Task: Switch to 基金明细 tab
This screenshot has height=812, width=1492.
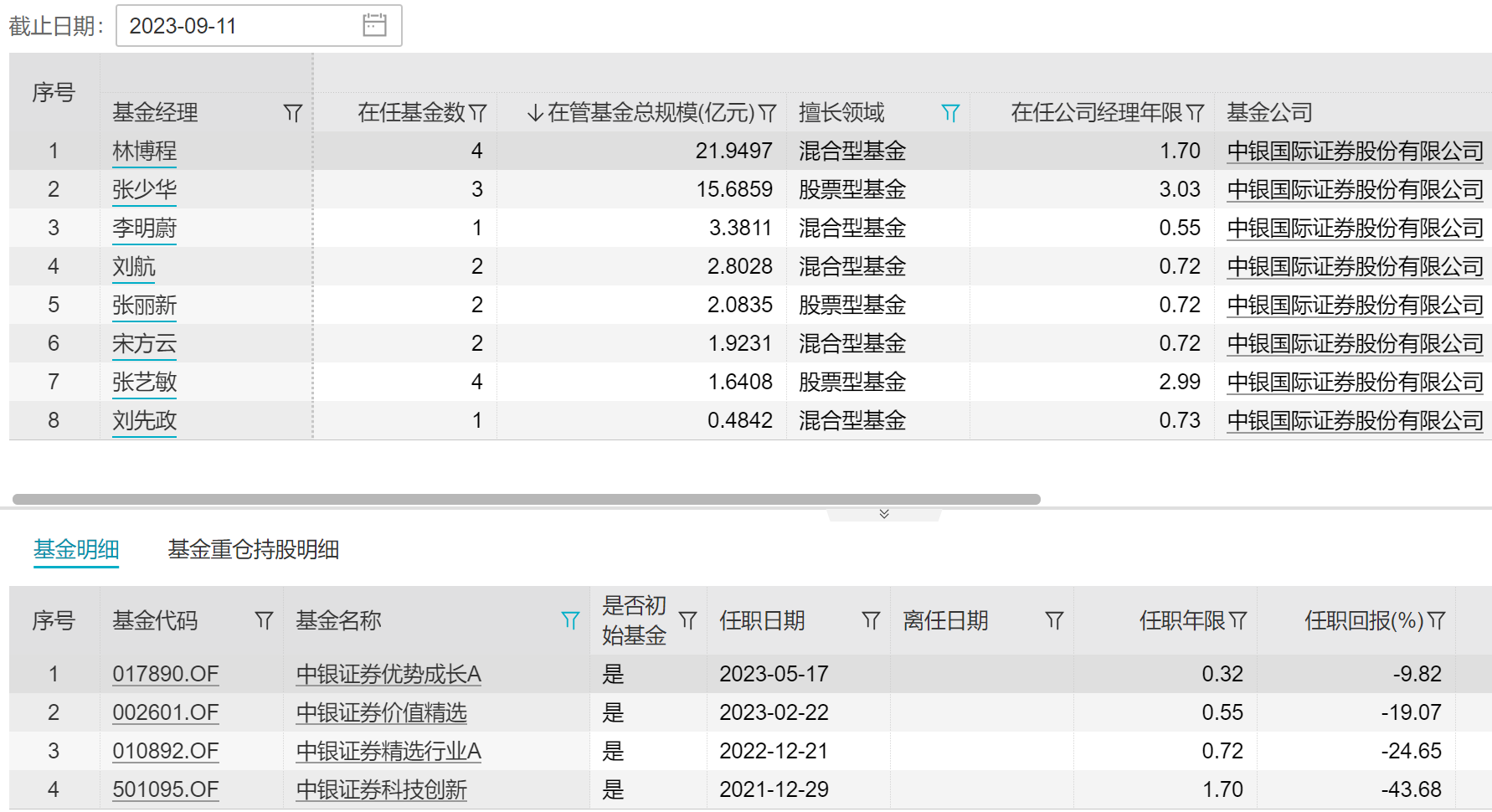Action: click(x=76, y=550)
